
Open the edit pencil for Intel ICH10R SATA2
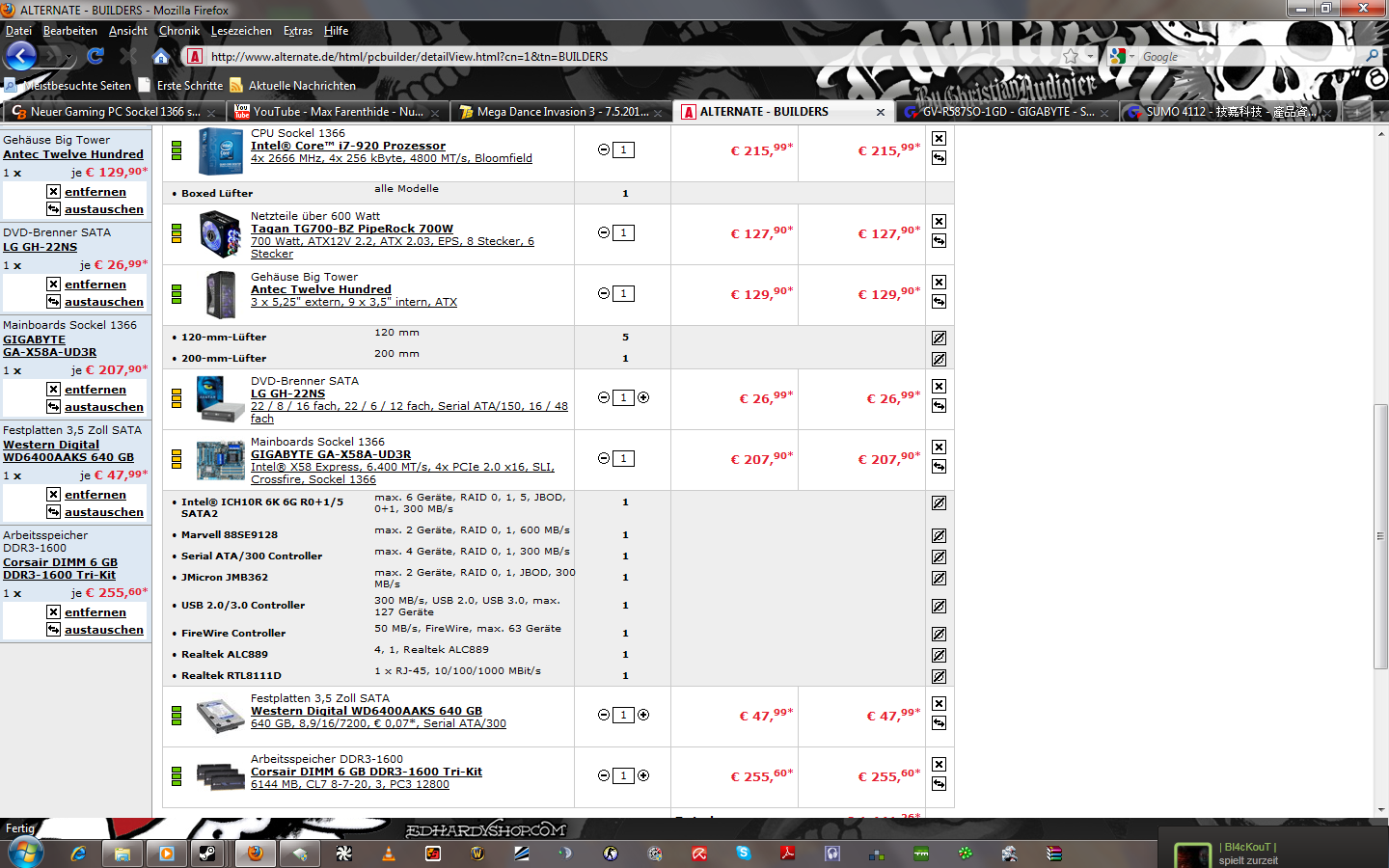[x=939, y=503]
